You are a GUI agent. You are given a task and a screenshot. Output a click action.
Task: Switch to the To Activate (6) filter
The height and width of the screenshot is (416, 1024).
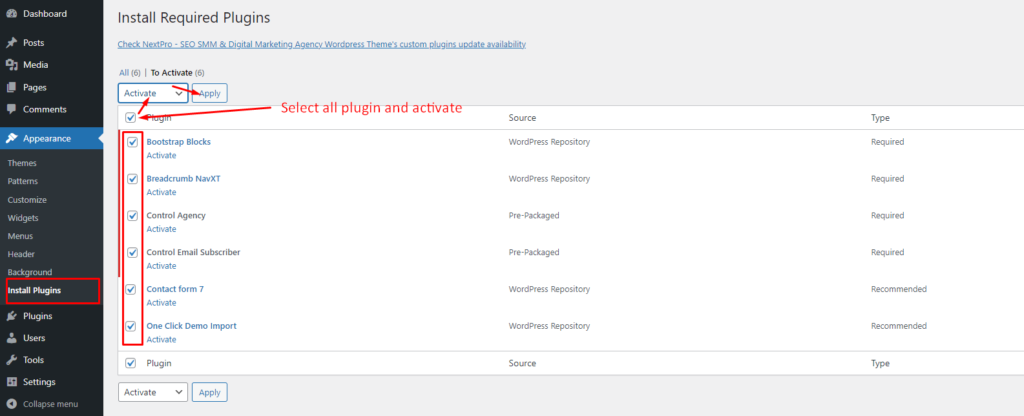click(178, 73)
